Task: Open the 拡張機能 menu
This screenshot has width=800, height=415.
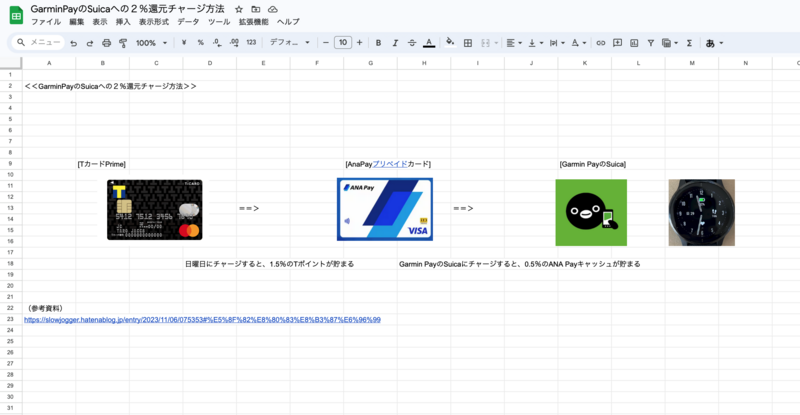Action: click(253, 22)
